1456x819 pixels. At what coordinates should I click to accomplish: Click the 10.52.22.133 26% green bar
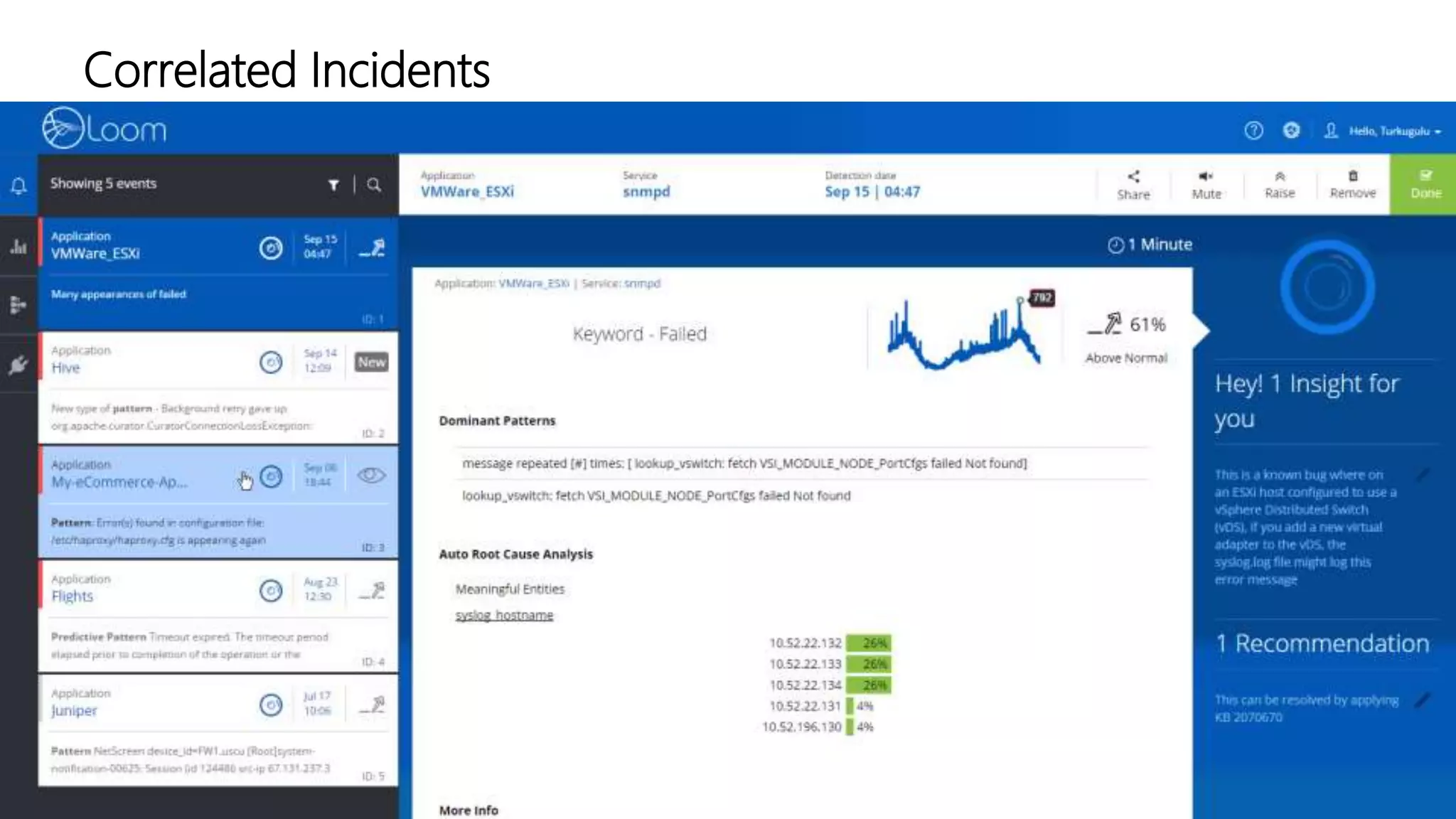pyautogui.click(x=869, y=664)
